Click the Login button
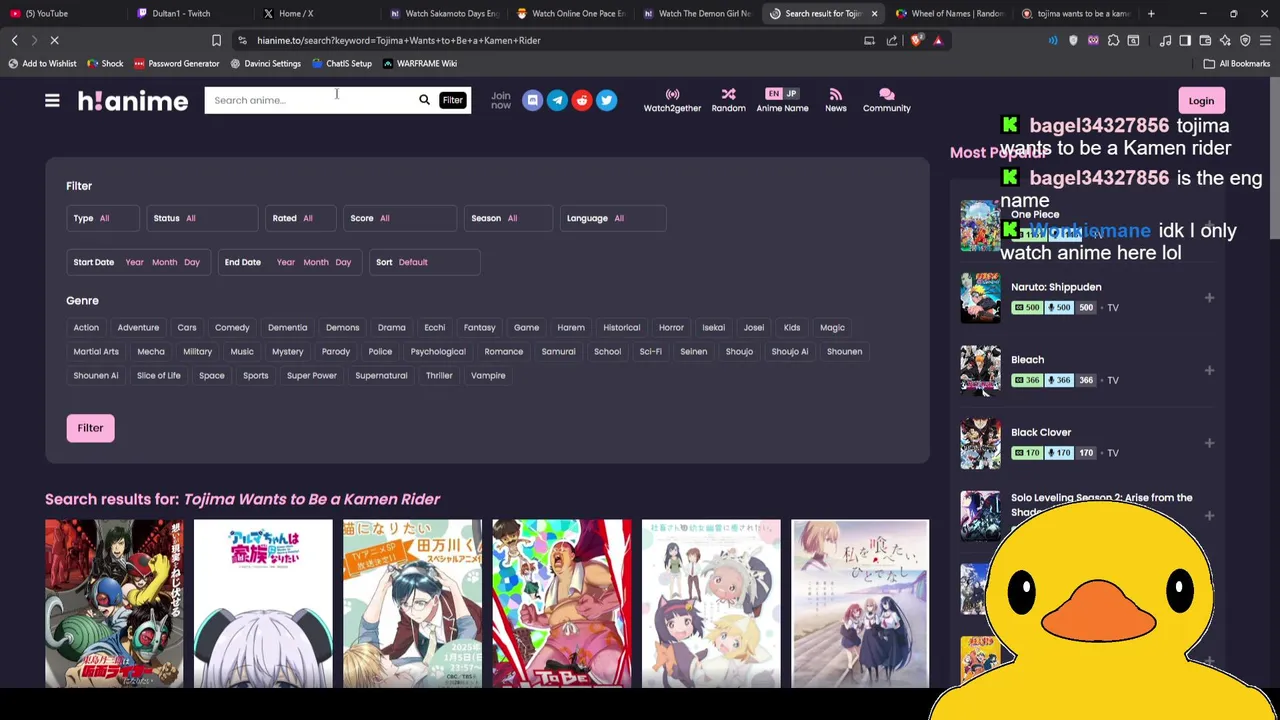 1201,100
